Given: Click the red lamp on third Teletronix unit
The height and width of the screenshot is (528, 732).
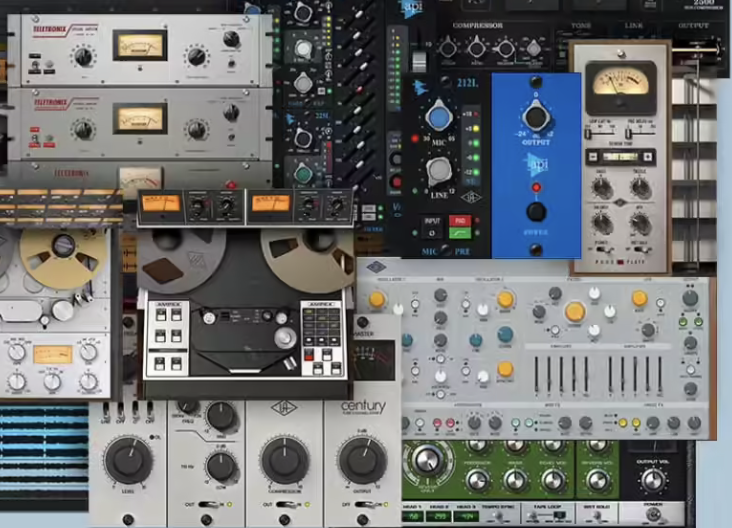Looking at the screenshot, I should (230, 184).
